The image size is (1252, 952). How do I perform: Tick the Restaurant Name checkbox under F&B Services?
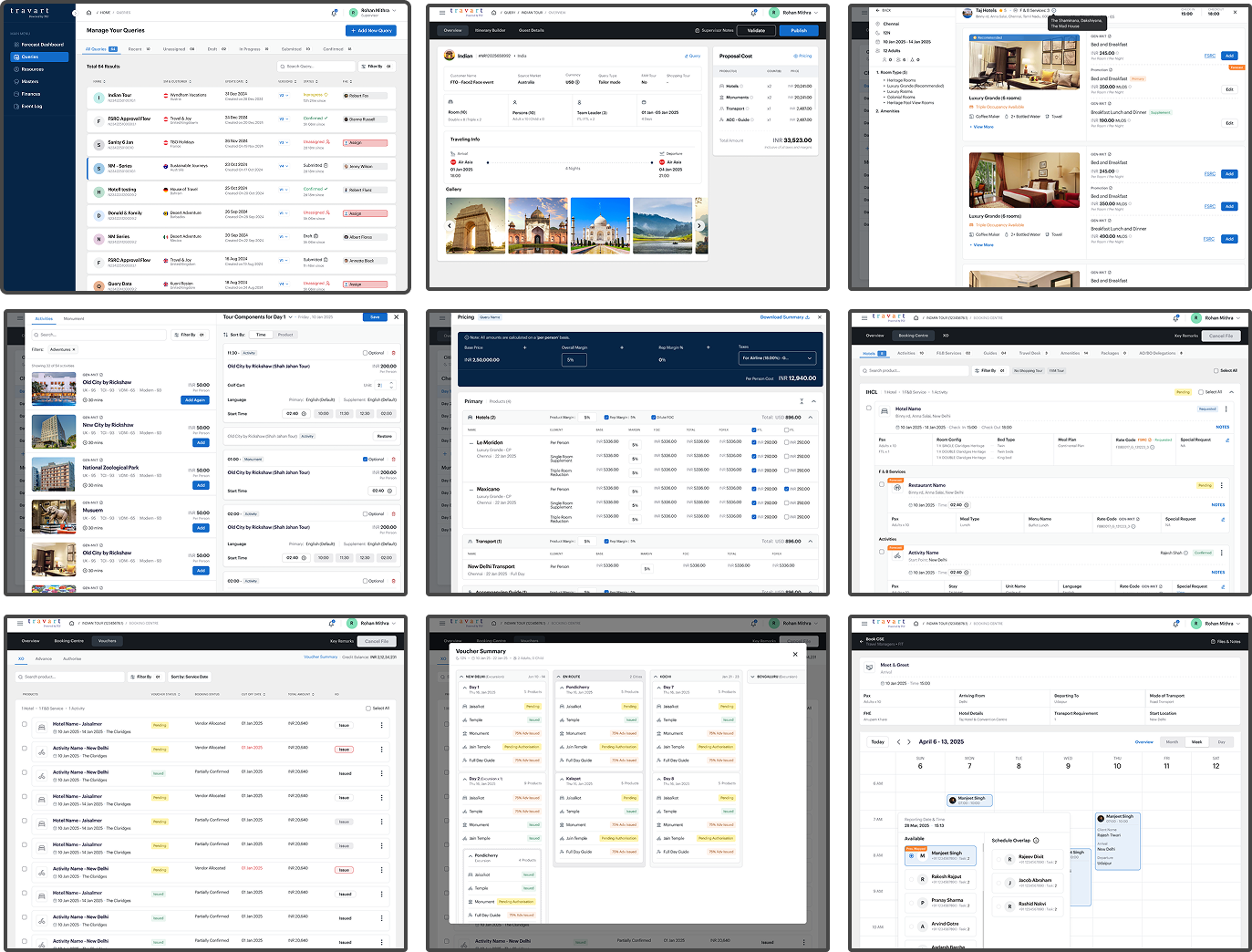(882, 484)
